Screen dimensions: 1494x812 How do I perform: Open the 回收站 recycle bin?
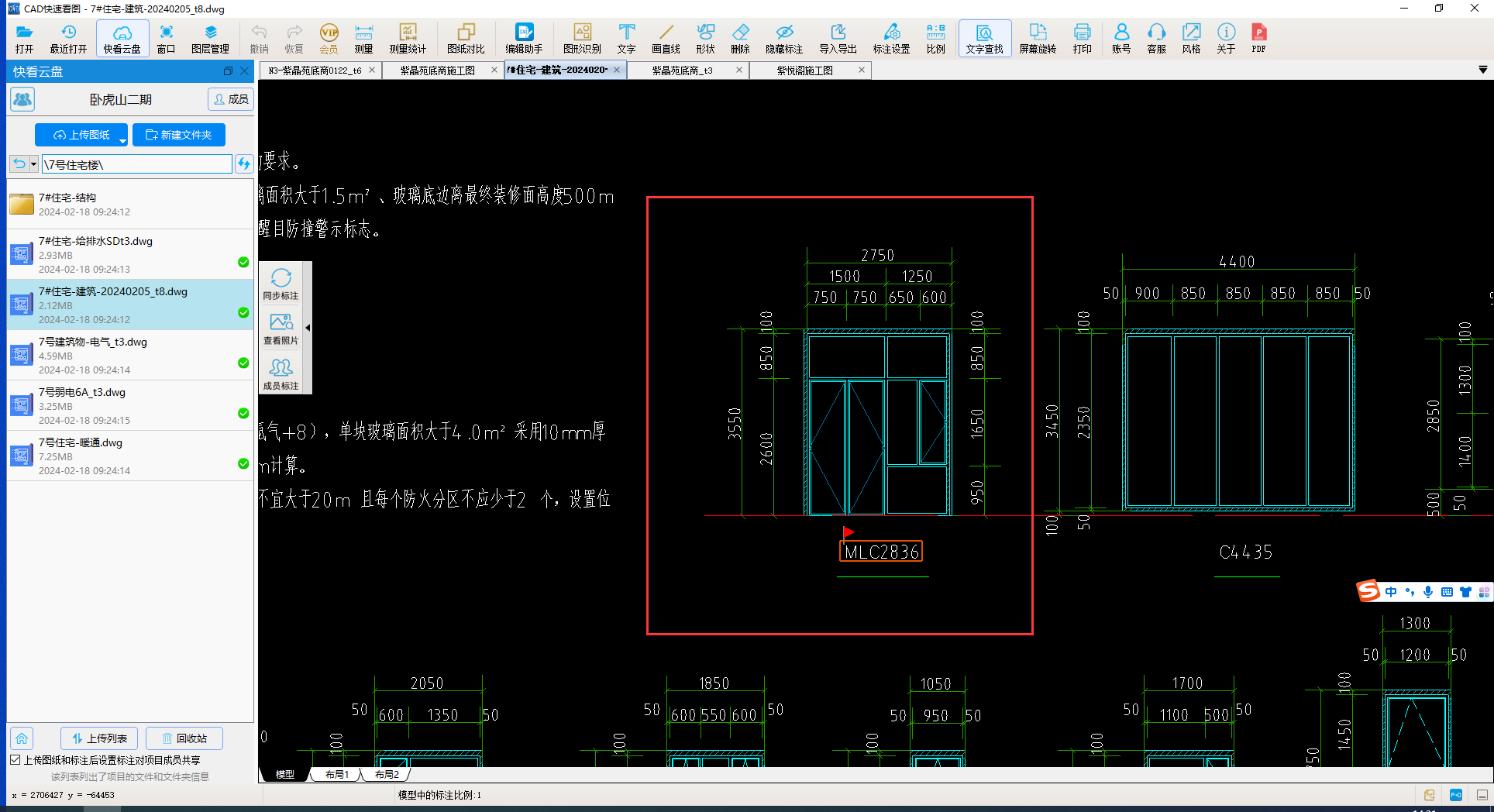pos(184,738)
